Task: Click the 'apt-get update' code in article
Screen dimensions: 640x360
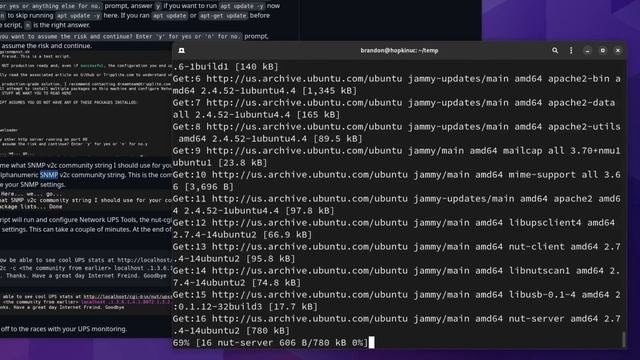Action: [x=223, y=16]
